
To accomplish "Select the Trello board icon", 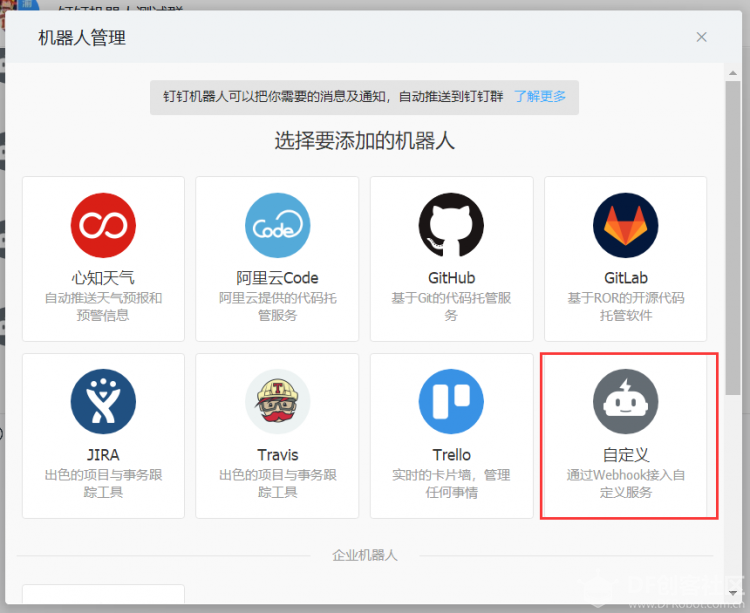I will pyautogui.click(x=451, y=402).
